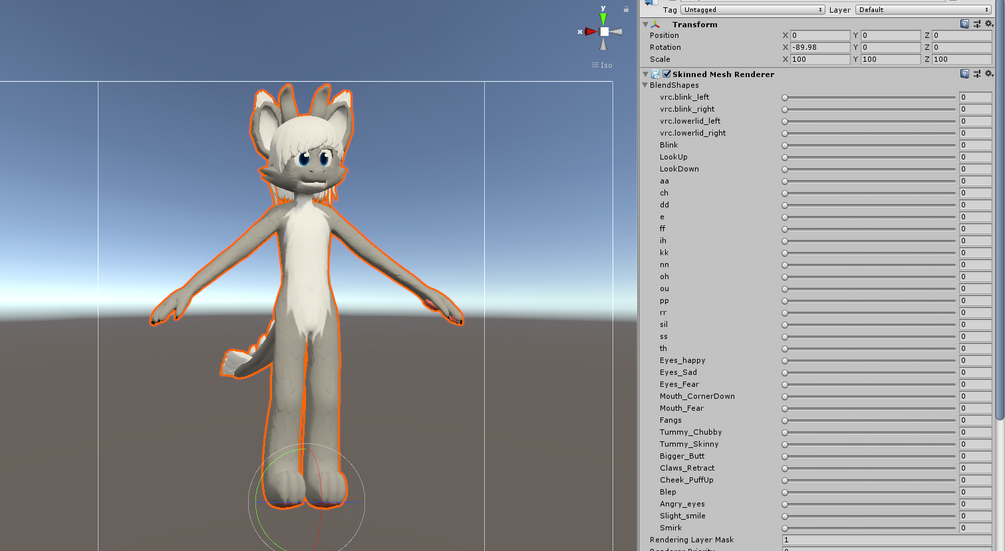Click the Claws_Retract blendshape value field
Screen dimensions: 1005x551
(x=976, y=468)
